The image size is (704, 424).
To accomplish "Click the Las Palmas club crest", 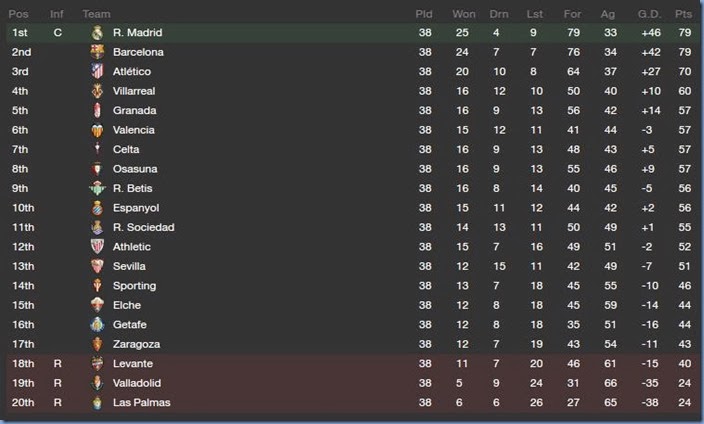I will click(97, 403).
